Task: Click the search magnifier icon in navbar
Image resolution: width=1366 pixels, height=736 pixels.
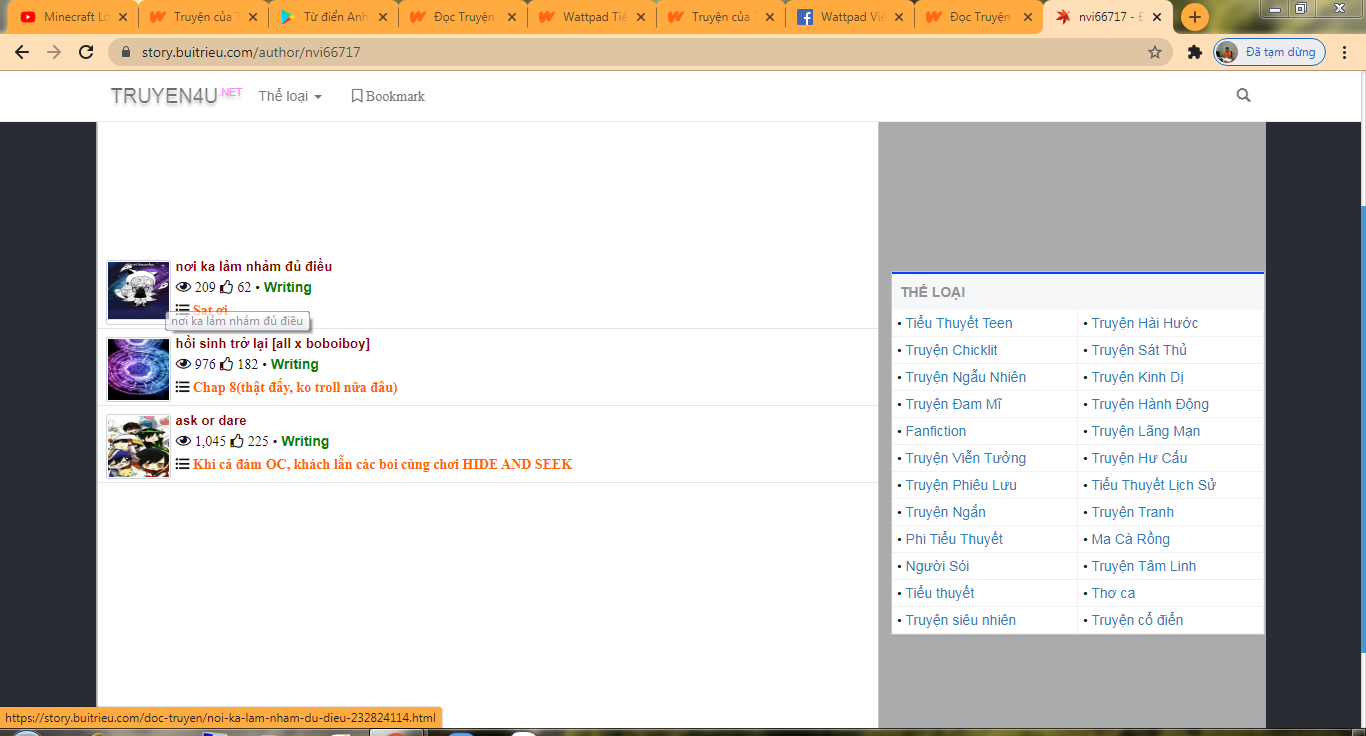Action: pyautogui.click(x=1243, y=96)
